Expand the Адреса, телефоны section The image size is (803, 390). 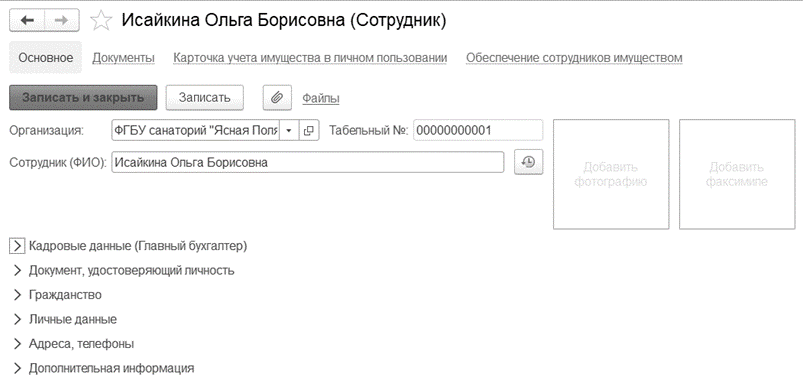(x=73, y=343)
